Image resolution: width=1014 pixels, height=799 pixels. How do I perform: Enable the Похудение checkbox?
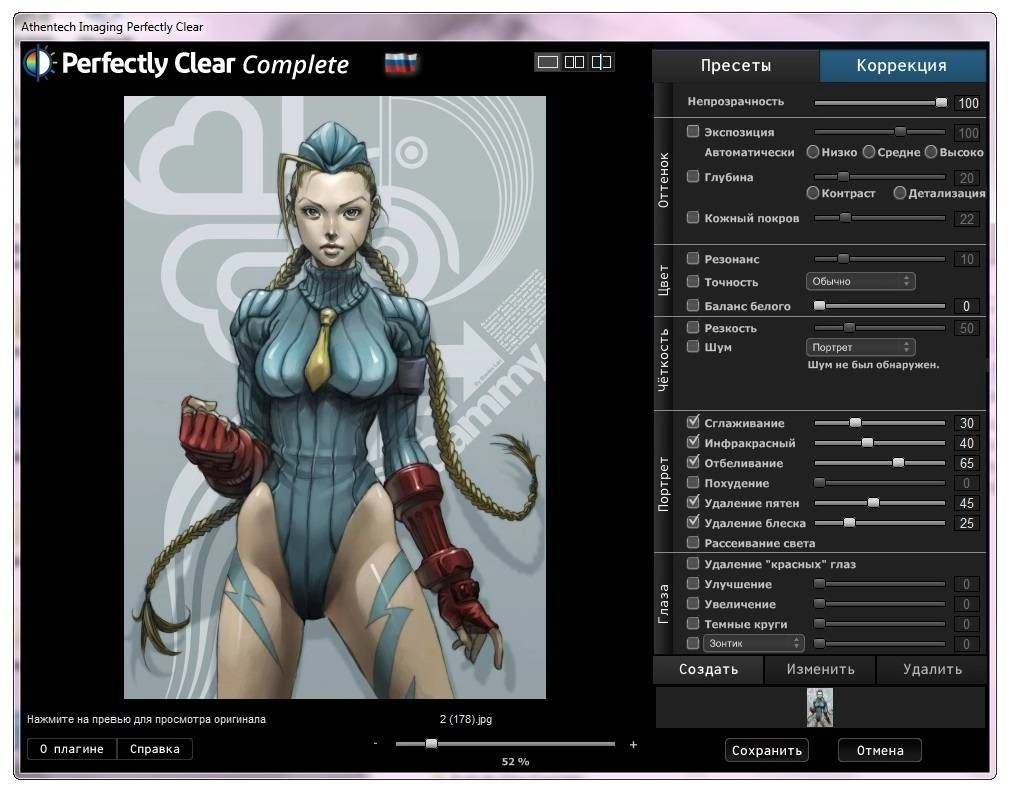click(x=693, y=482)
